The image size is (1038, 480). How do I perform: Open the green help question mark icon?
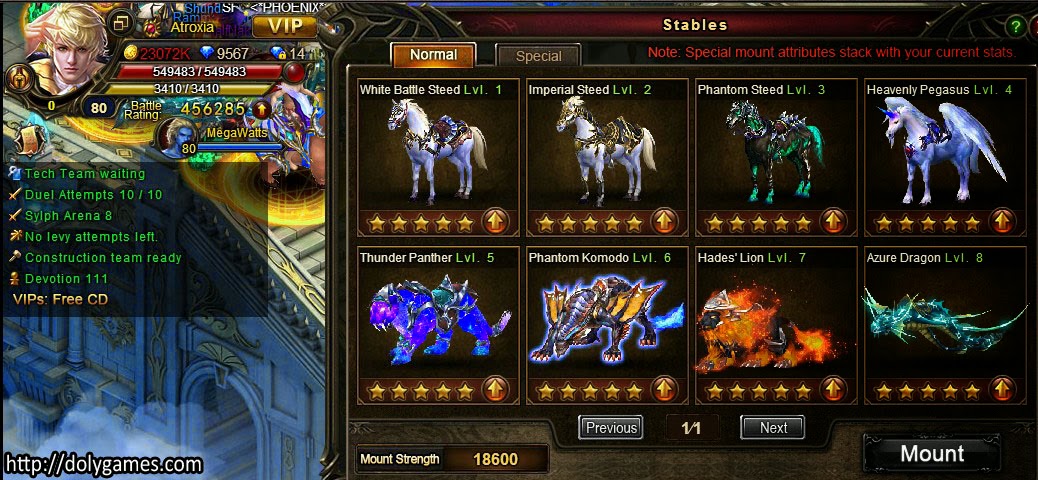(x=1015, y=27)
